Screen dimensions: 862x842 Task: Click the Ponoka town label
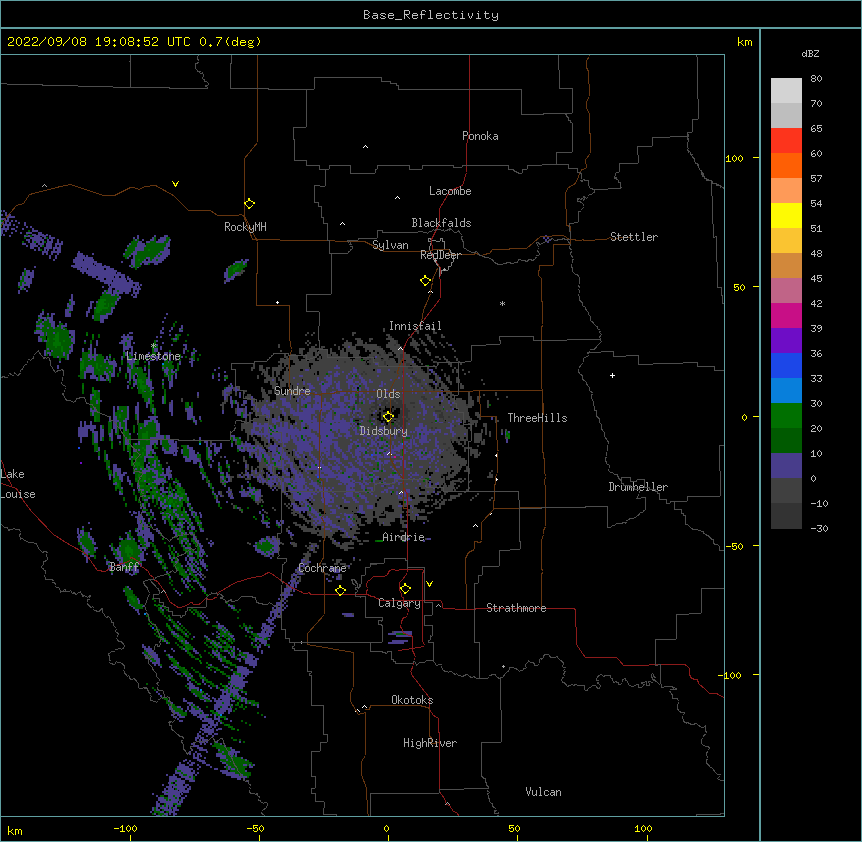pos(480,136)
